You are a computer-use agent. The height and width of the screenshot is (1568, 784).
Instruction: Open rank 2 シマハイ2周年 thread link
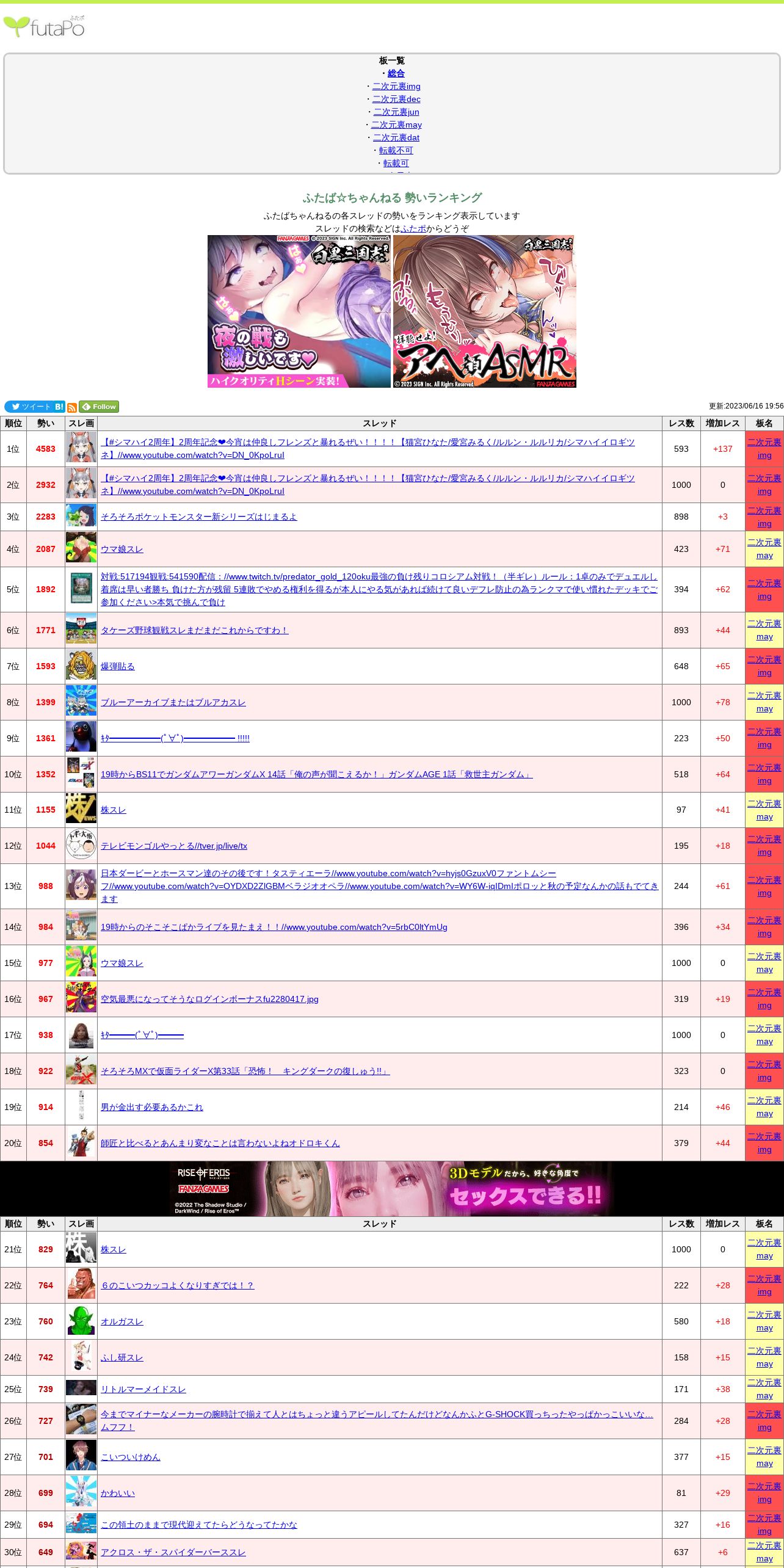pos(368,485)
